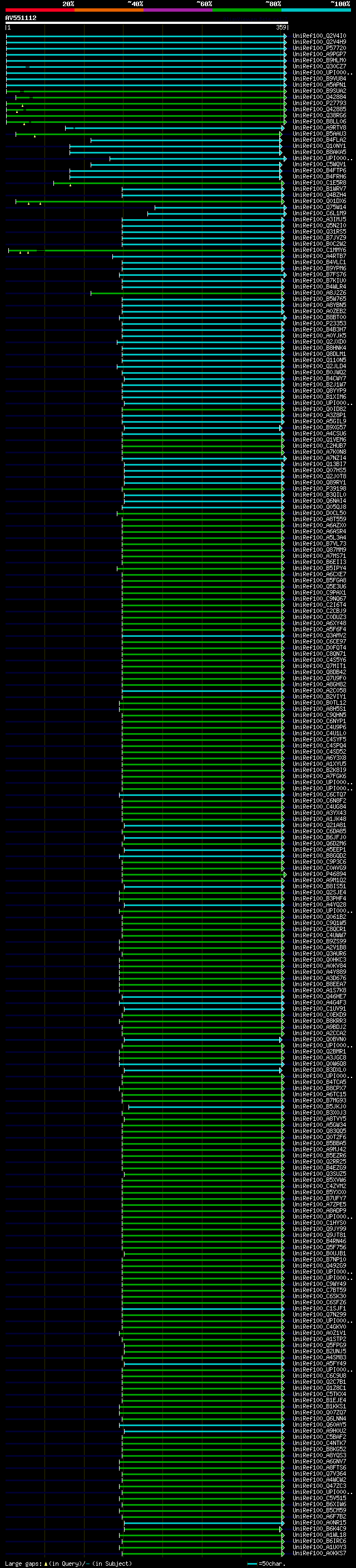Open hit UniRef100_Q2V4H9
Image resolution: width=356 pixels, height=1568 pixels.
319,42
